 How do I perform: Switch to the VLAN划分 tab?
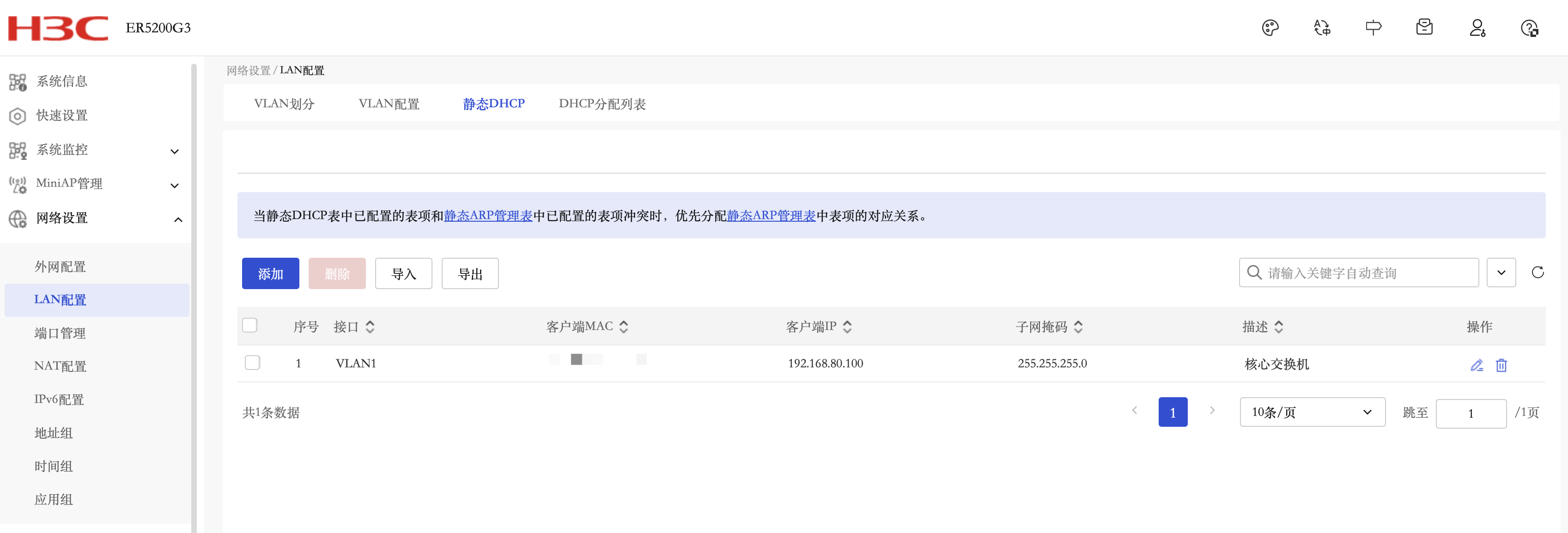click(x=284, y=104)
